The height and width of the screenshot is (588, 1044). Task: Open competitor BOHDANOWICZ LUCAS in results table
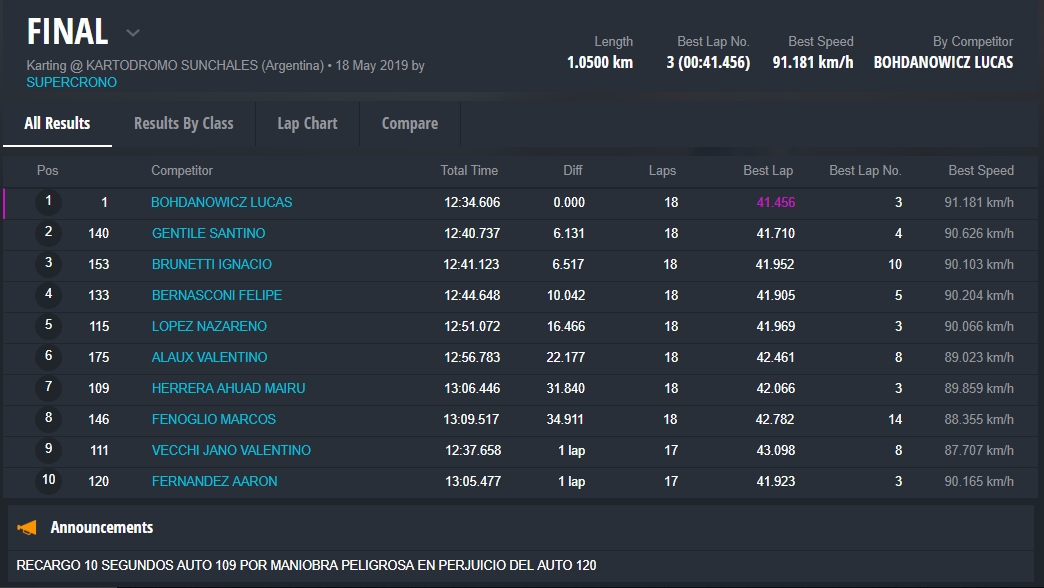pyautogui.click(x=221, y=202)
